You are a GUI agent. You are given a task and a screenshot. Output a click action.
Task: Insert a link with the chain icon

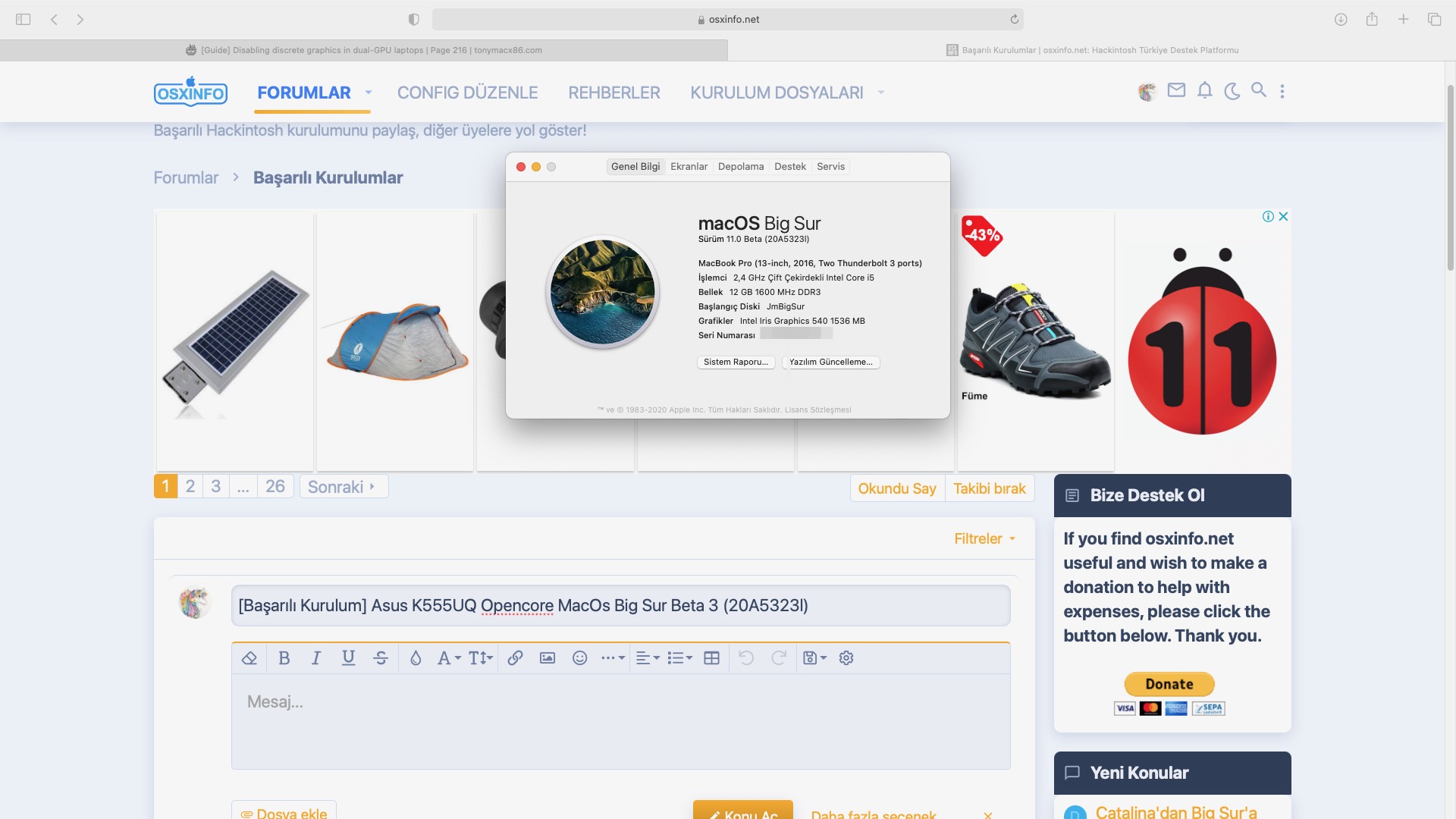pos(515,658)
